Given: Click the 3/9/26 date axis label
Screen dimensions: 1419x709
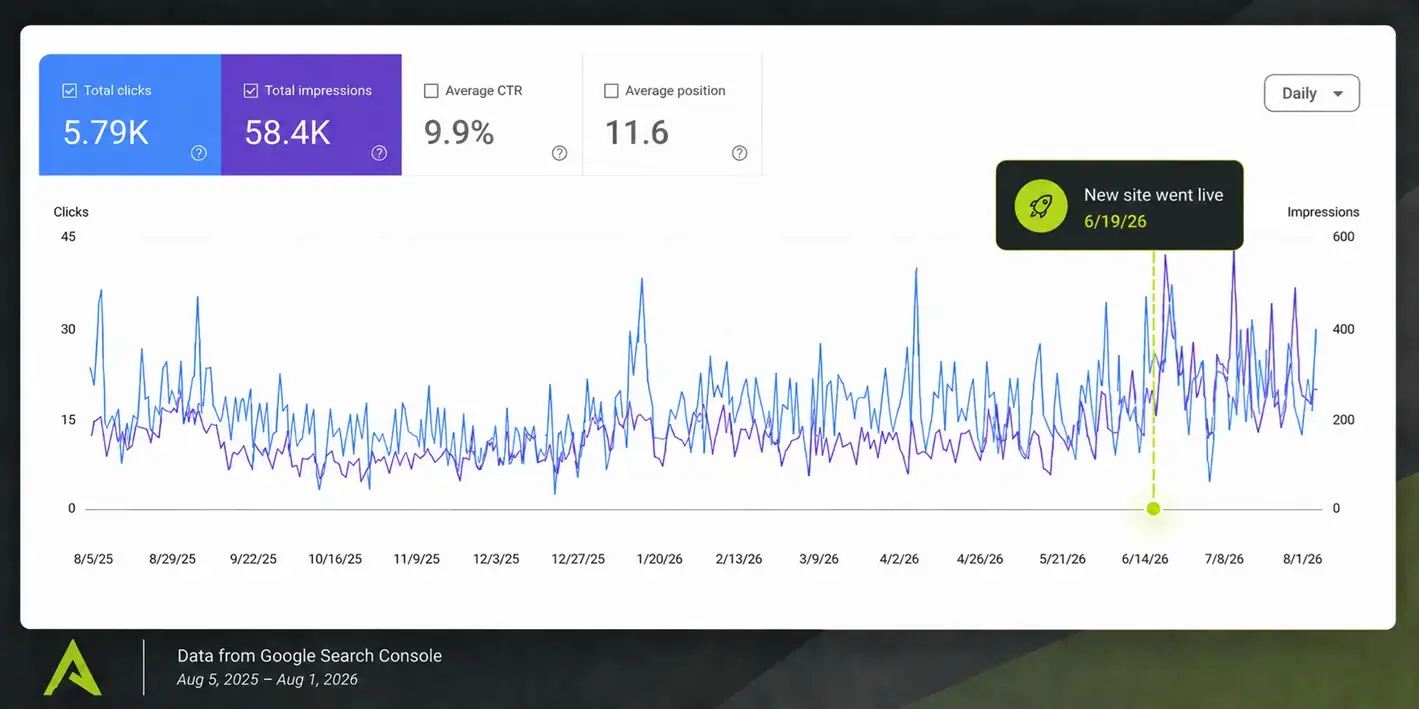Looking at the screenshot, I should 818,559.
